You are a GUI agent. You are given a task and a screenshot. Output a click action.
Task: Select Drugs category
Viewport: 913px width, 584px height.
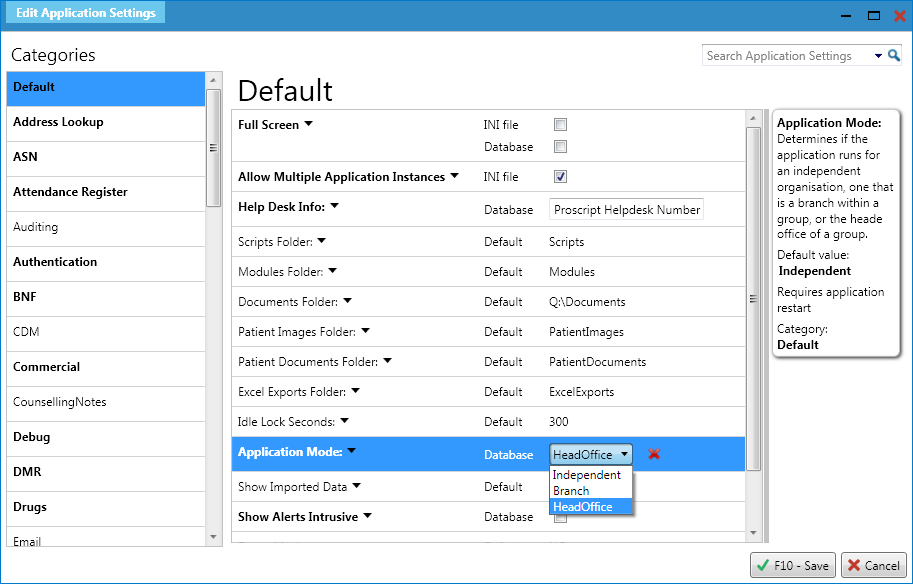106,508
